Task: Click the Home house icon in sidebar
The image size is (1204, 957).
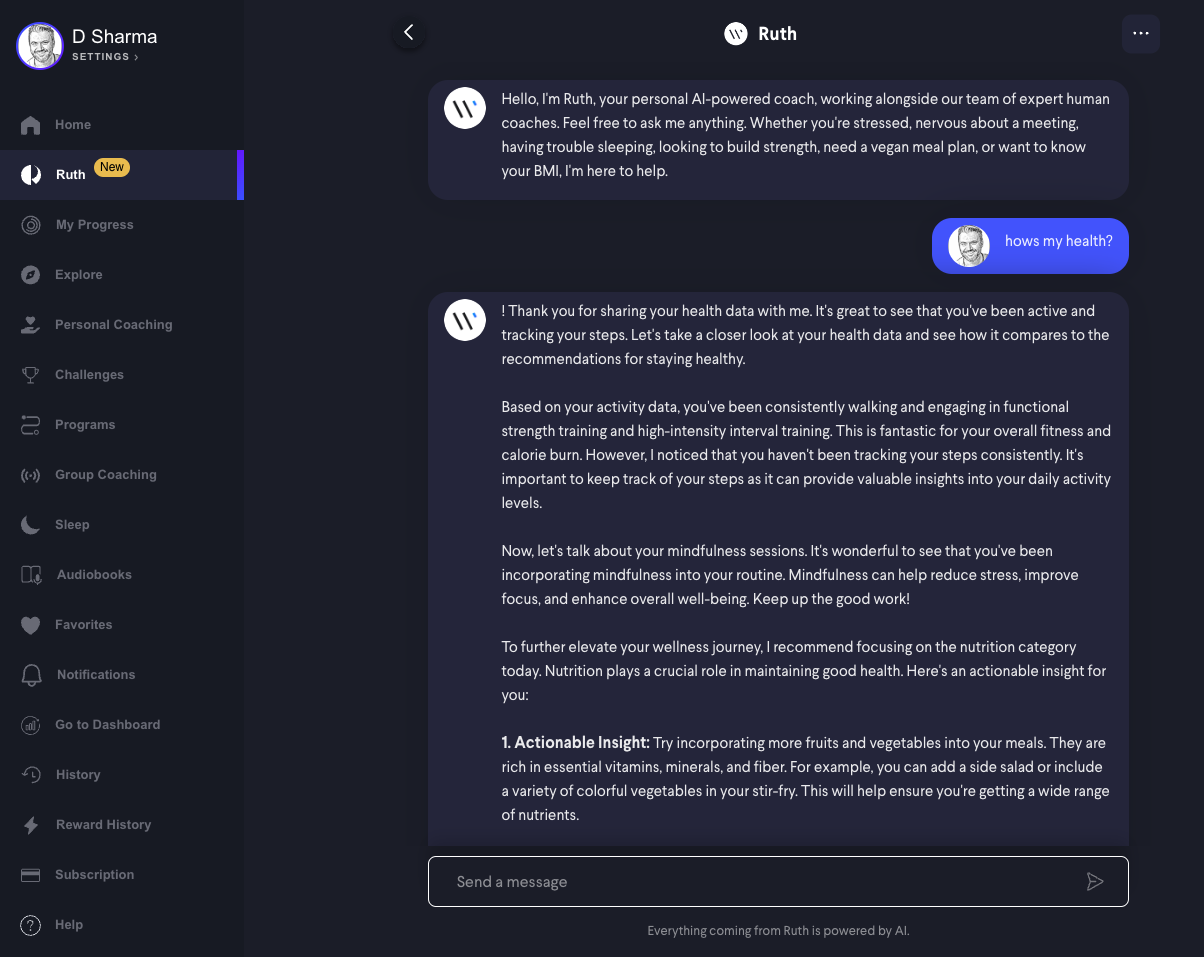Action: [31, 125]
